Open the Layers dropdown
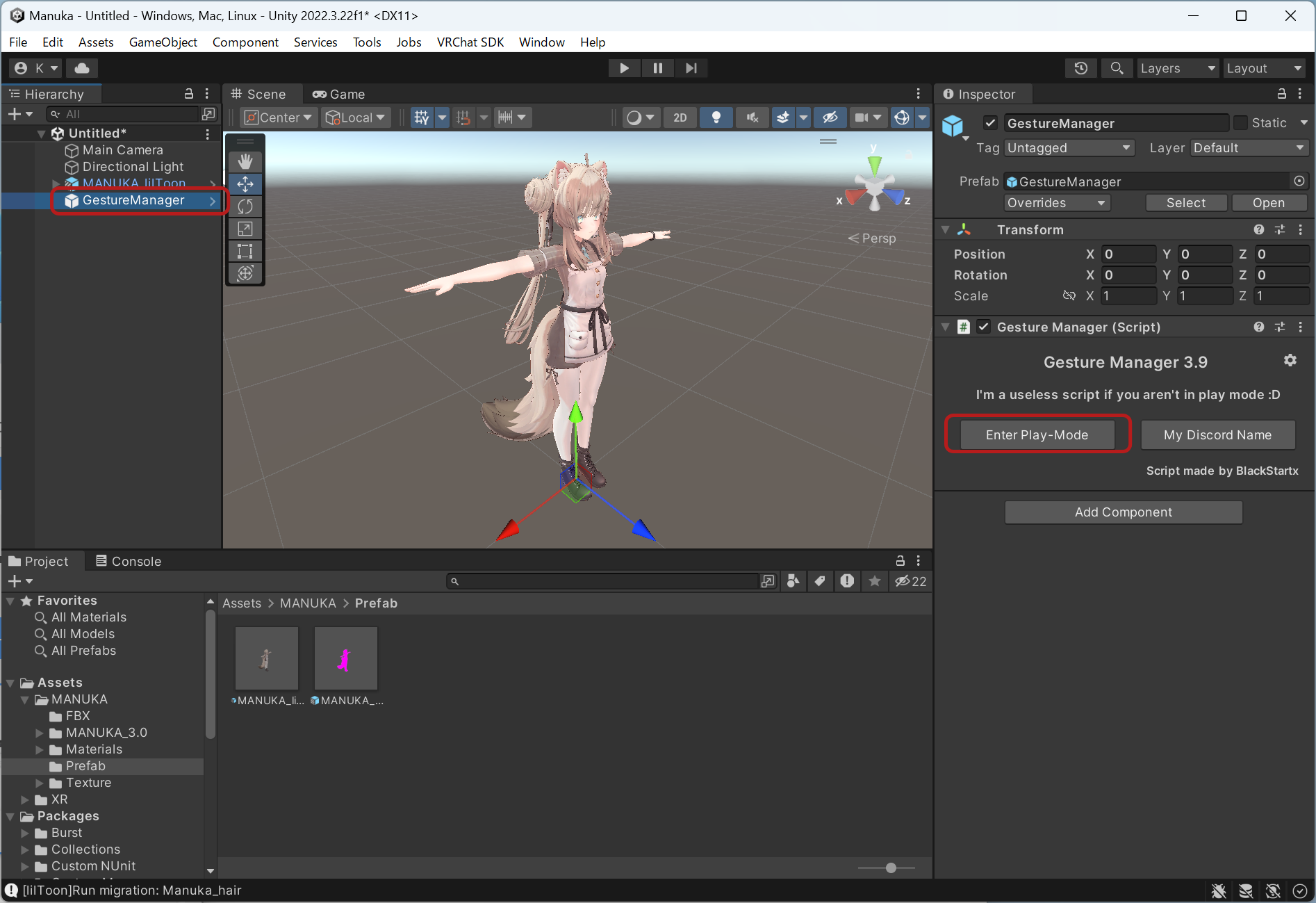1316x903 pixels. tap(1178, 68)
